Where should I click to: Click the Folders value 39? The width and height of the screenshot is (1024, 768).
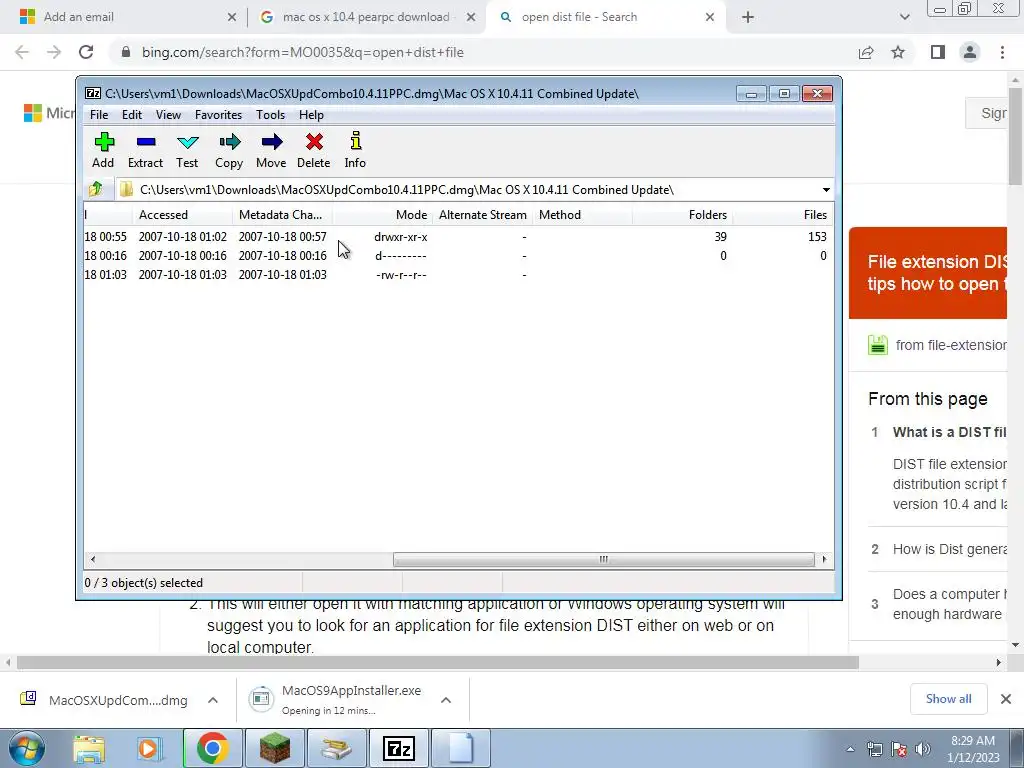pos(720,237)
